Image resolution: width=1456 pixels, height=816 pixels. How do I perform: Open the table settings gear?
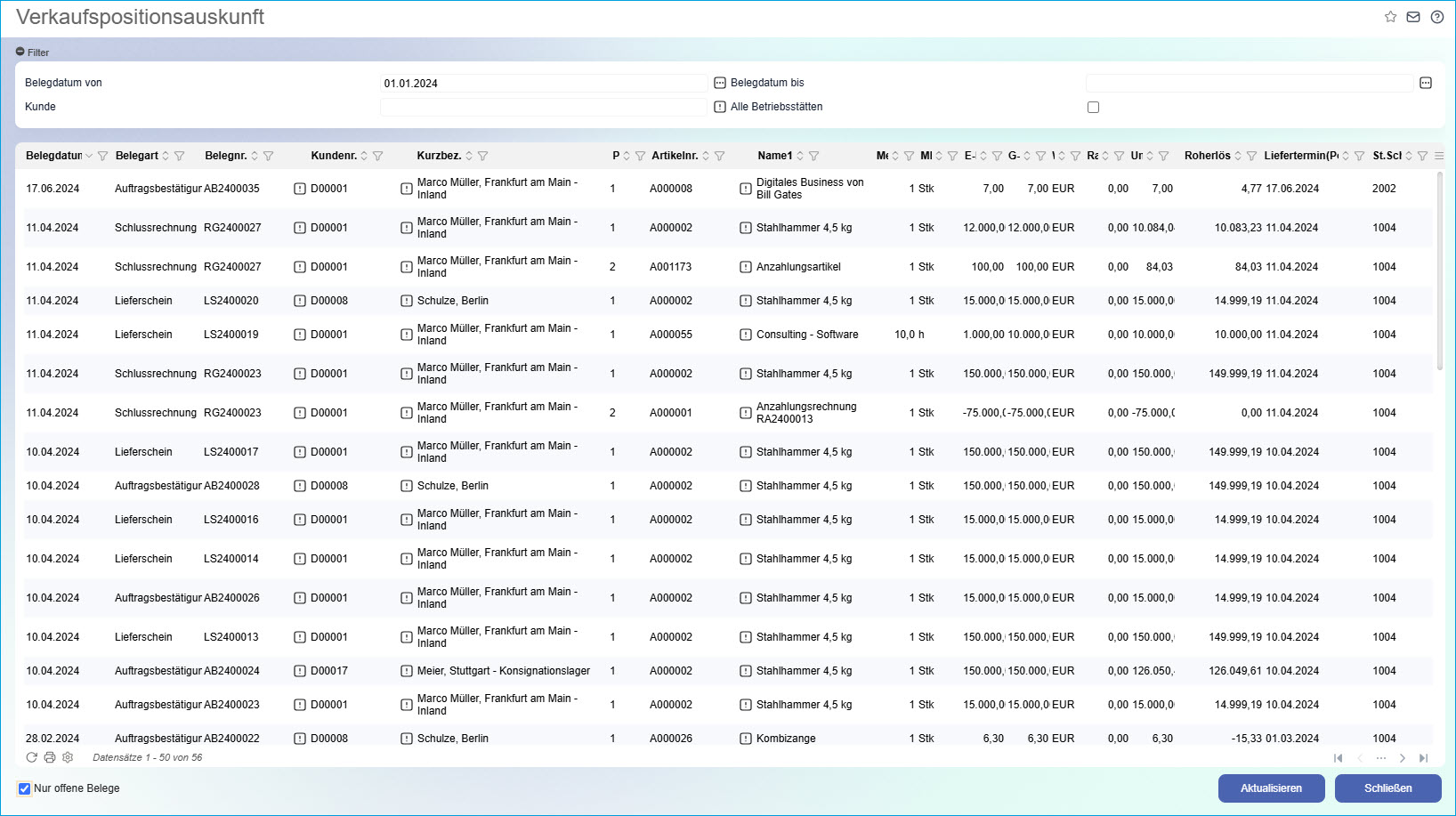[68, 757]
